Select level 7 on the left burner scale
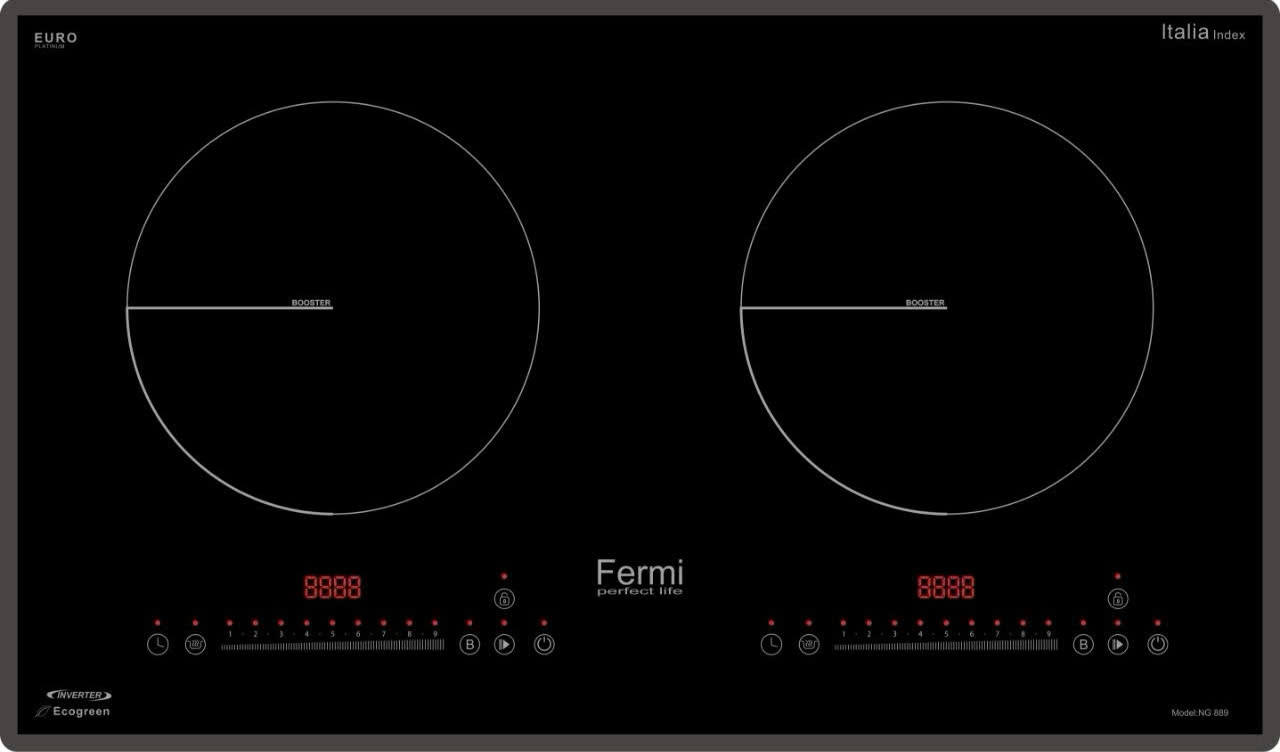The image size is (1280, 752). pyautogui.click(x=383, y=634)
